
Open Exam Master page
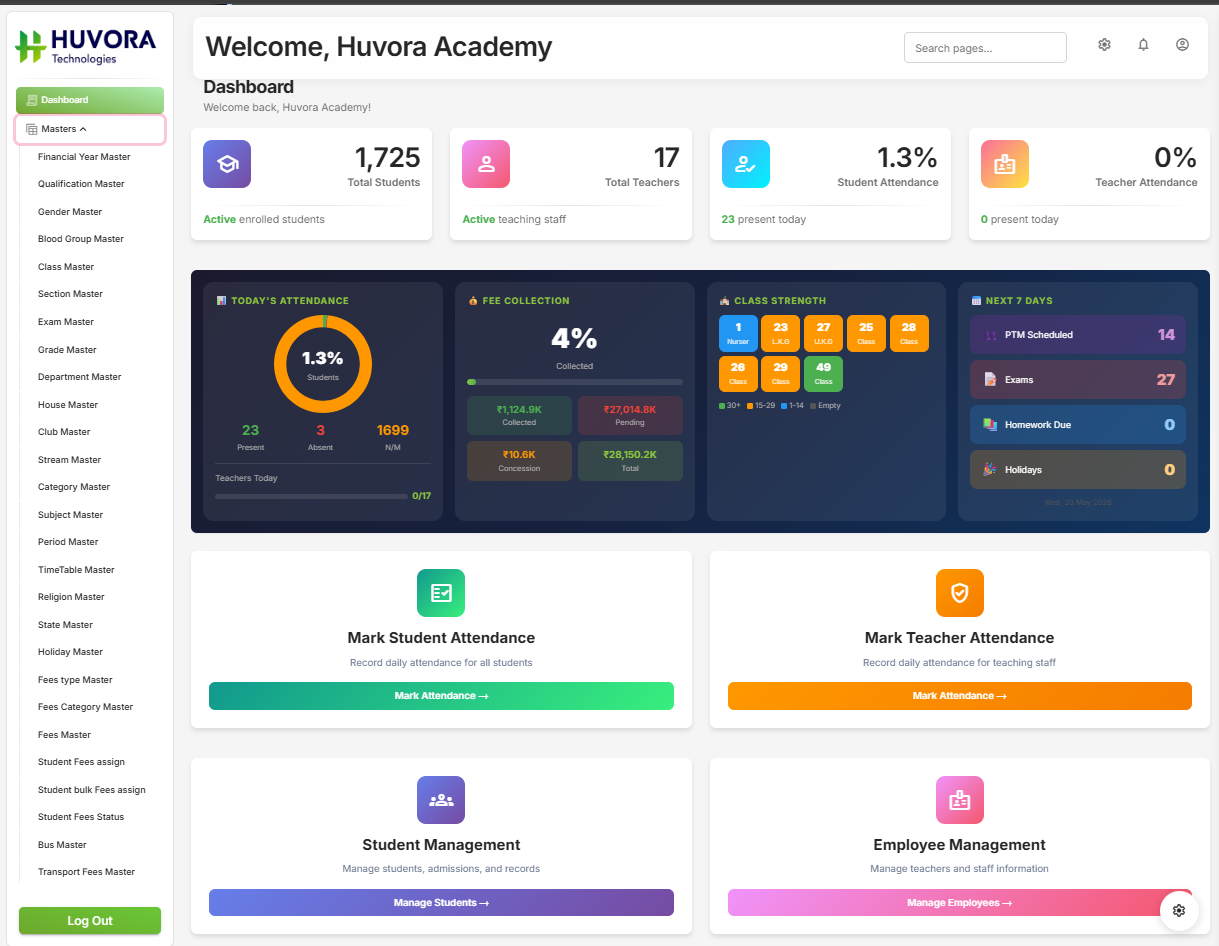point(66,322)
